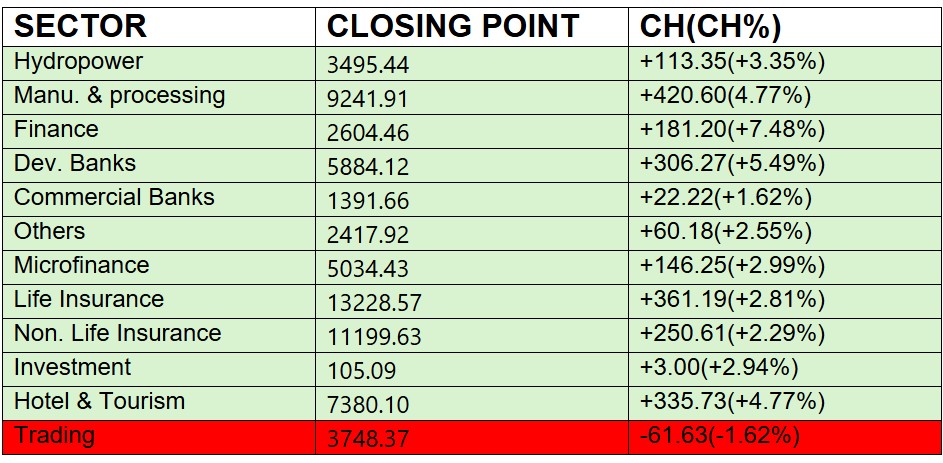Click the CLOSING POINT column header

pyautogui.click(x=453, y=25)
